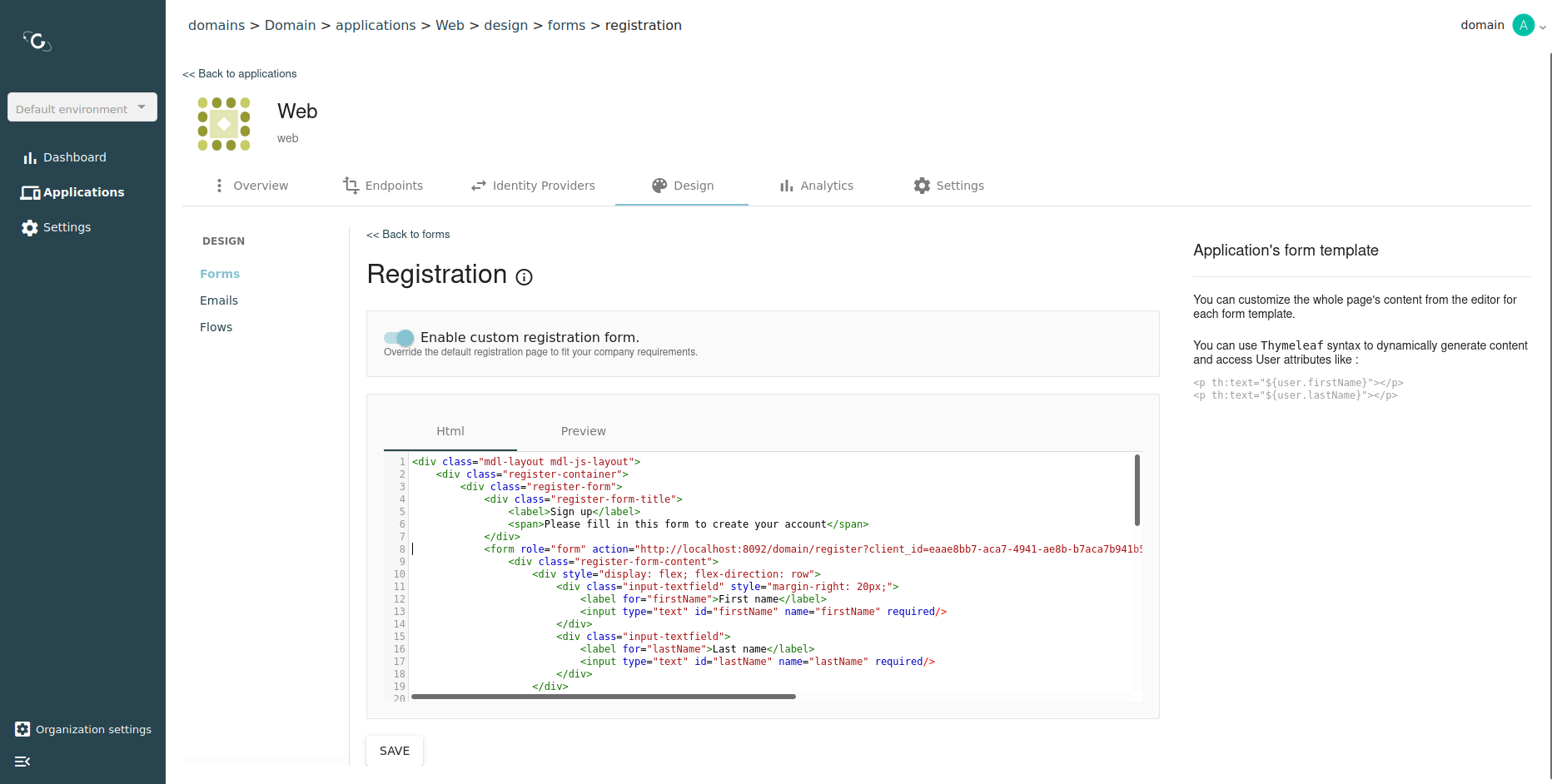Select Emails in Design menu
This screenshot has height=784, width=1552.
pyautogui.click(x=219, y=300)
